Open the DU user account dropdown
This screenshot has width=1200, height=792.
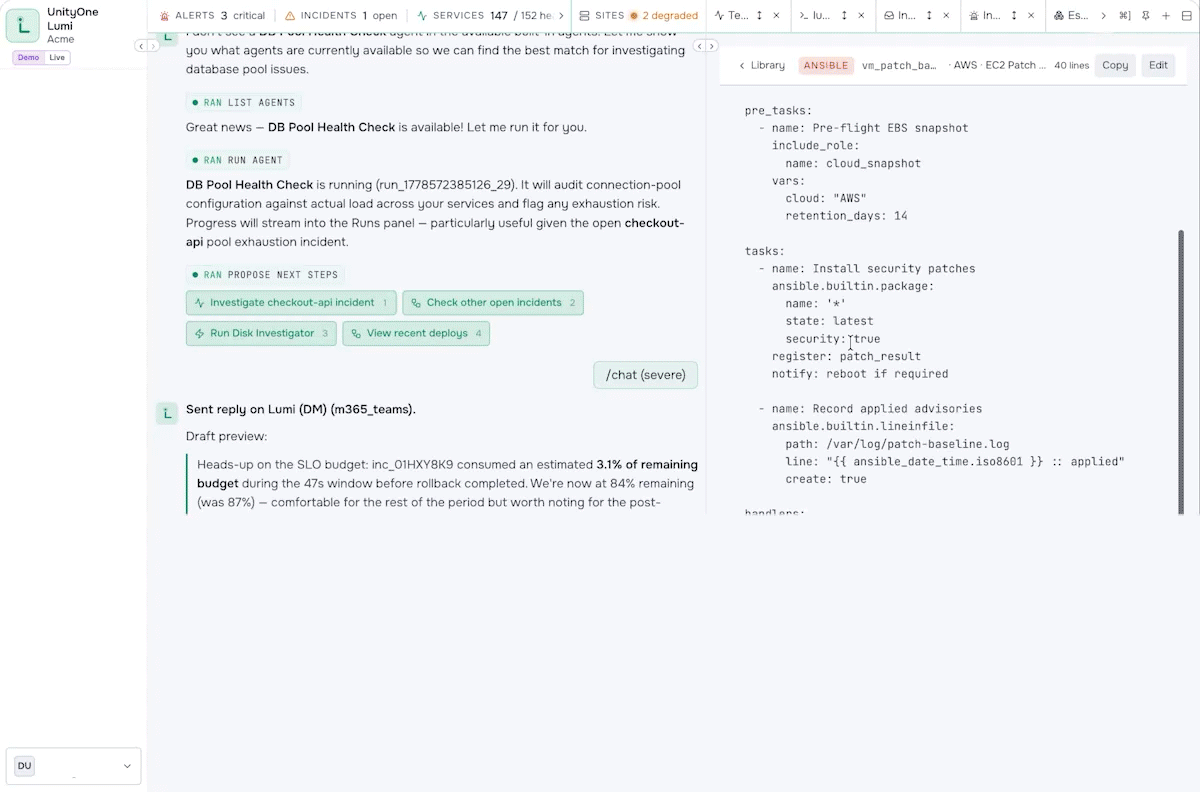73,766
